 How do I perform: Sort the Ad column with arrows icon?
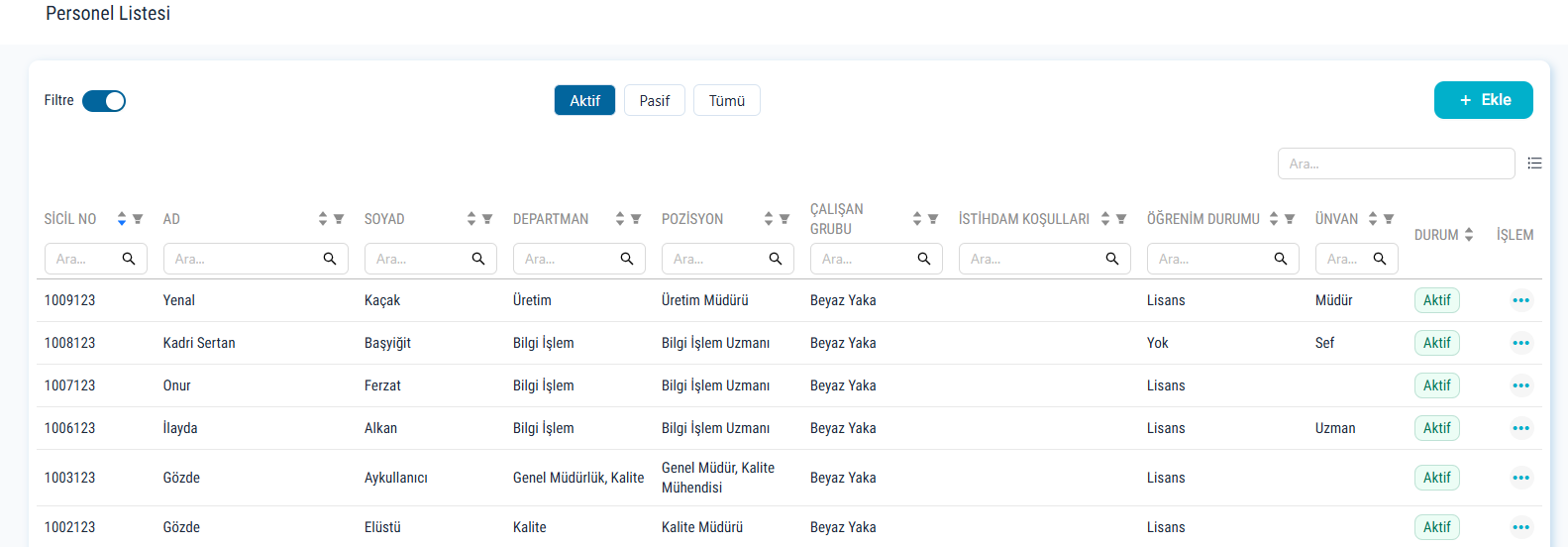pos(323,219)
